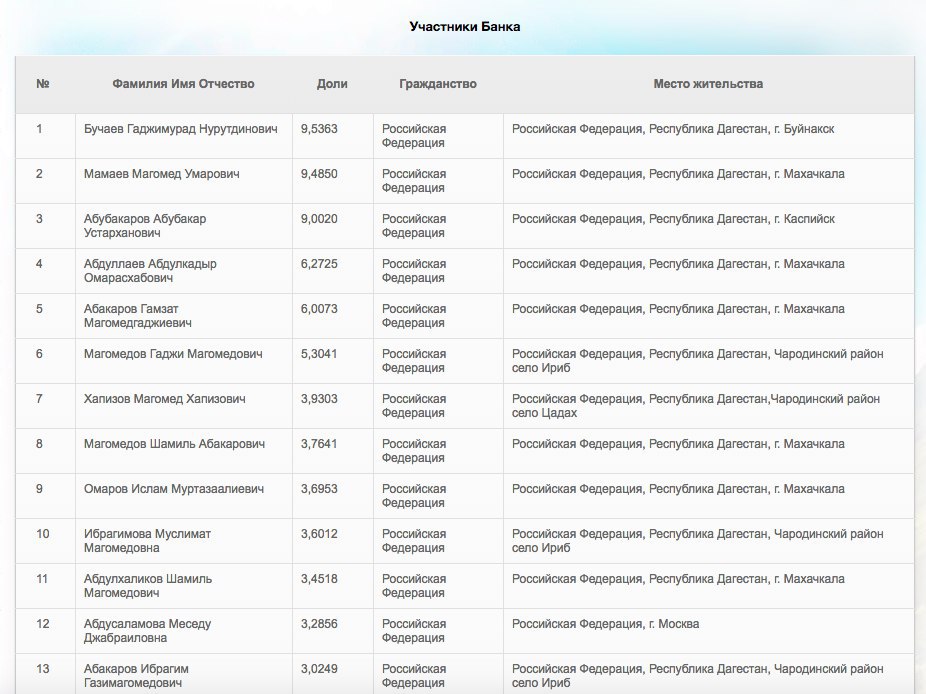Click the 'Фамилия Имя Отчество' column header
The image size is (926, 694).
(x=184, y=84)
